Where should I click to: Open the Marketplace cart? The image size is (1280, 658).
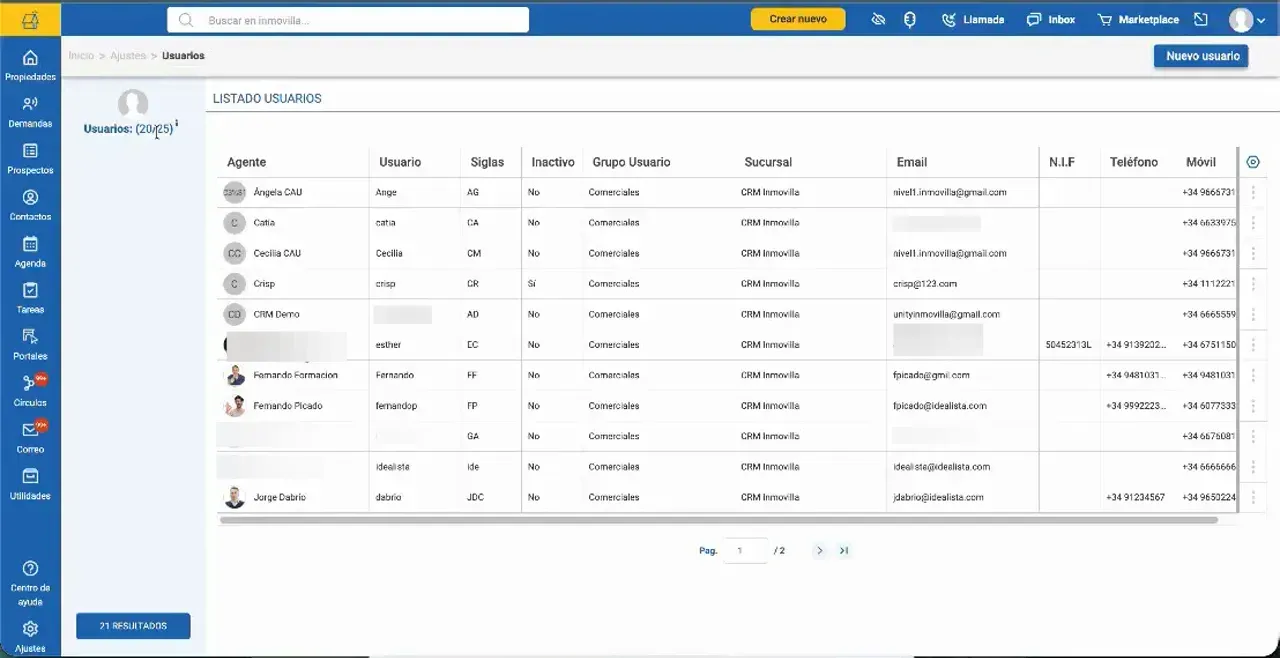pos(1138,20)
